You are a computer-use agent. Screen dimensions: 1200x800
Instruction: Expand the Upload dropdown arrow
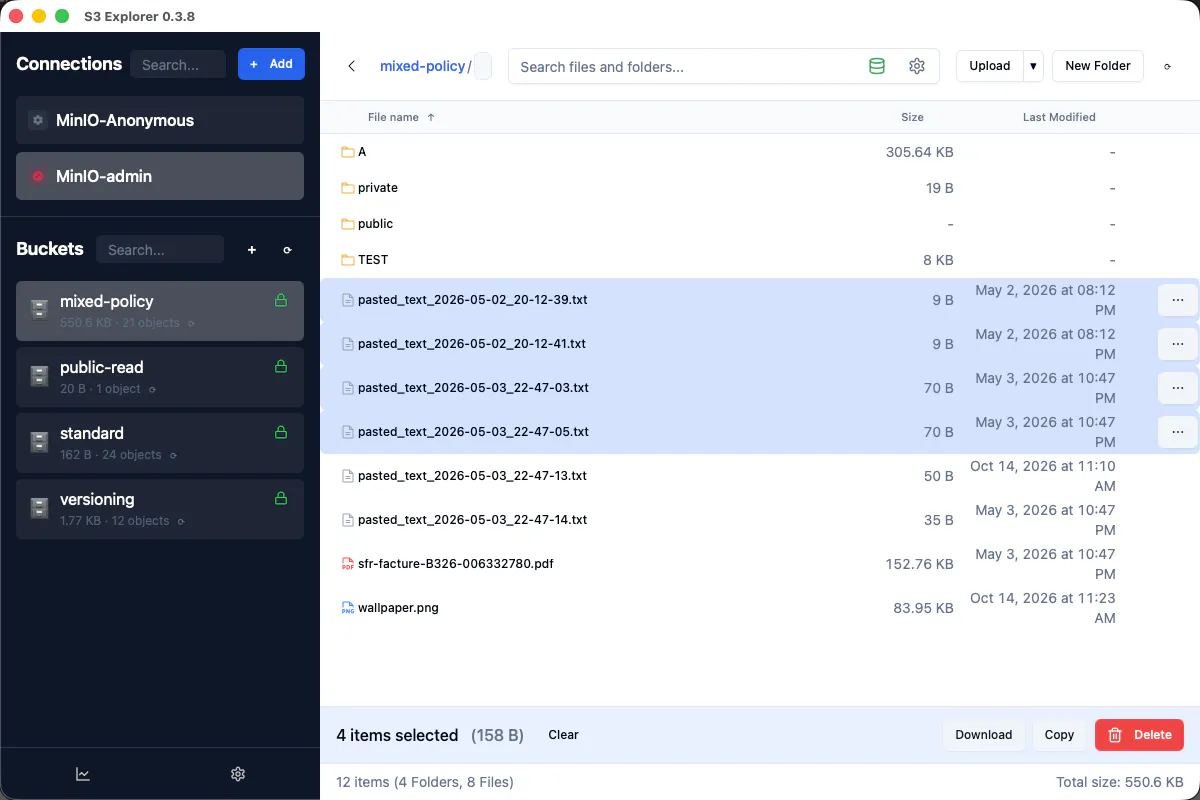pos(1033,66)
